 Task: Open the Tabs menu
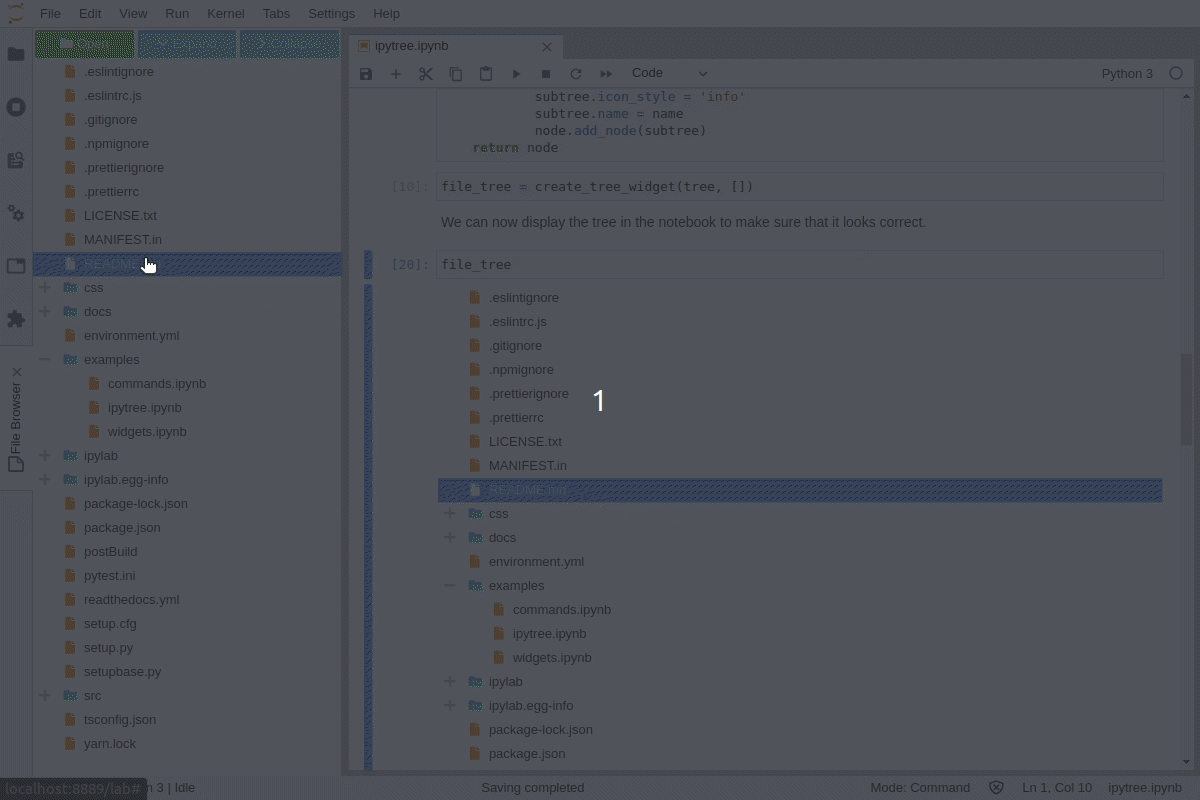(277, 13)
